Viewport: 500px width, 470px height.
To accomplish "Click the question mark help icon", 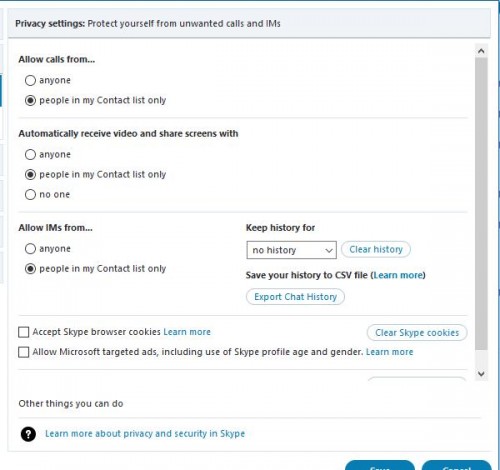I will pos(28,434).
